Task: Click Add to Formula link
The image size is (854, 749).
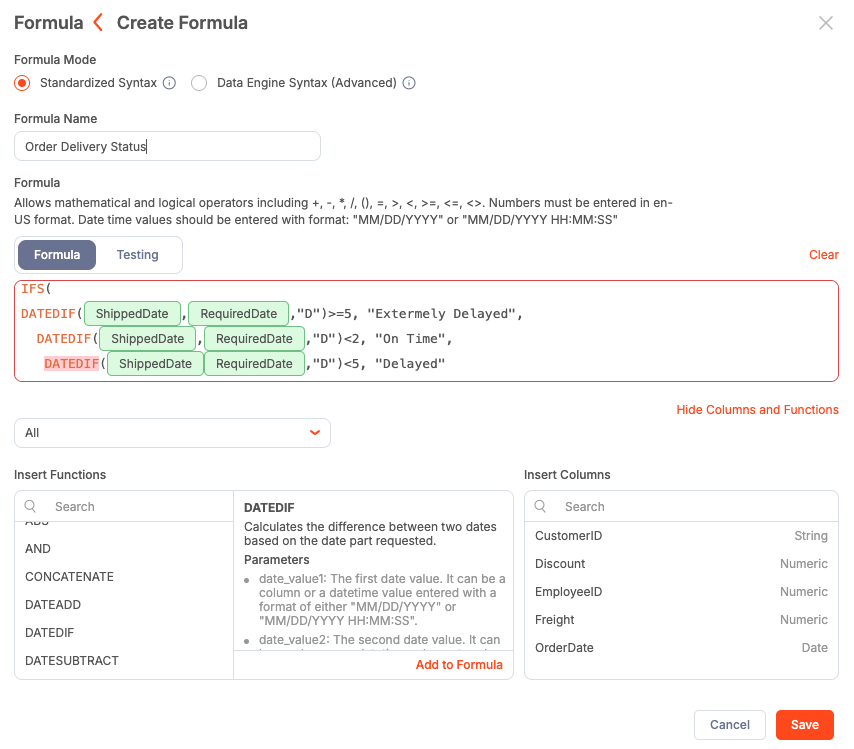Action: click(459, 665)
